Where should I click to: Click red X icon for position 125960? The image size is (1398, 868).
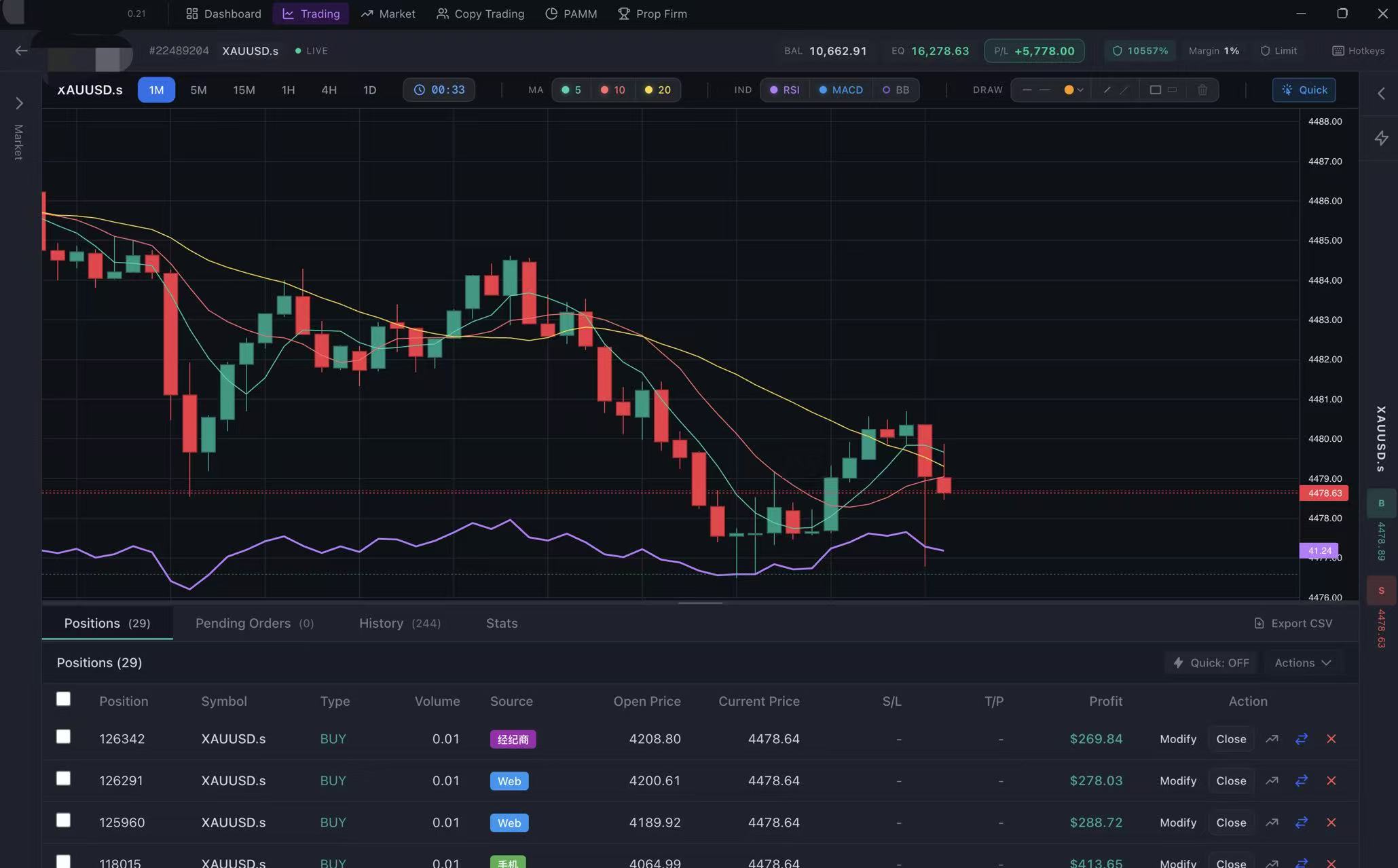click(x=1331, y=823)
